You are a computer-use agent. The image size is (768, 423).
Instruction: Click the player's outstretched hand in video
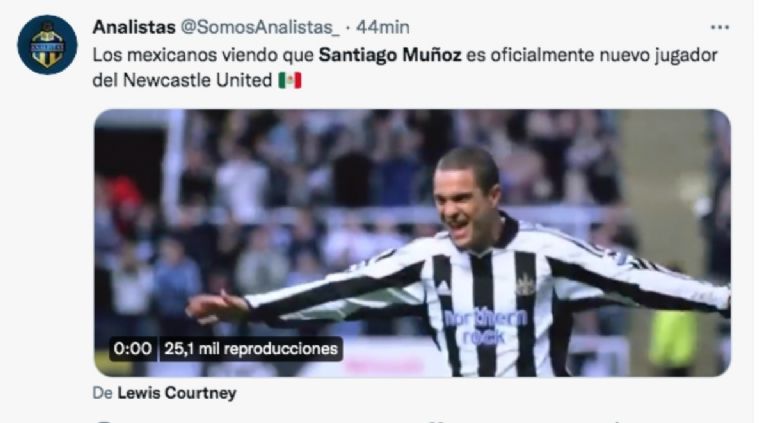point(215,307)
